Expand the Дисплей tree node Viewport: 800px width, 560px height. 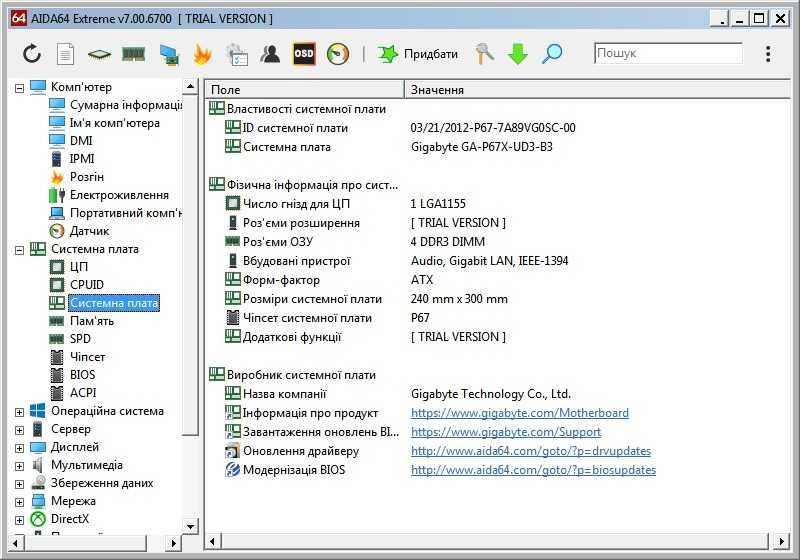tap(19, 448)
